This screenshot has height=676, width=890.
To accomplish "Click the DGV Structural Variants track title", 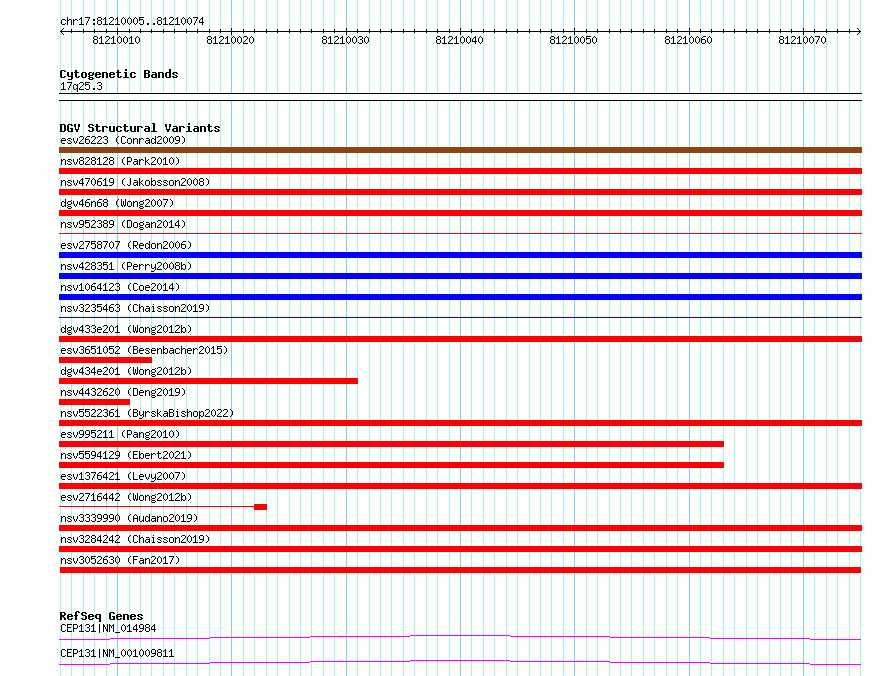I will 140,128.
